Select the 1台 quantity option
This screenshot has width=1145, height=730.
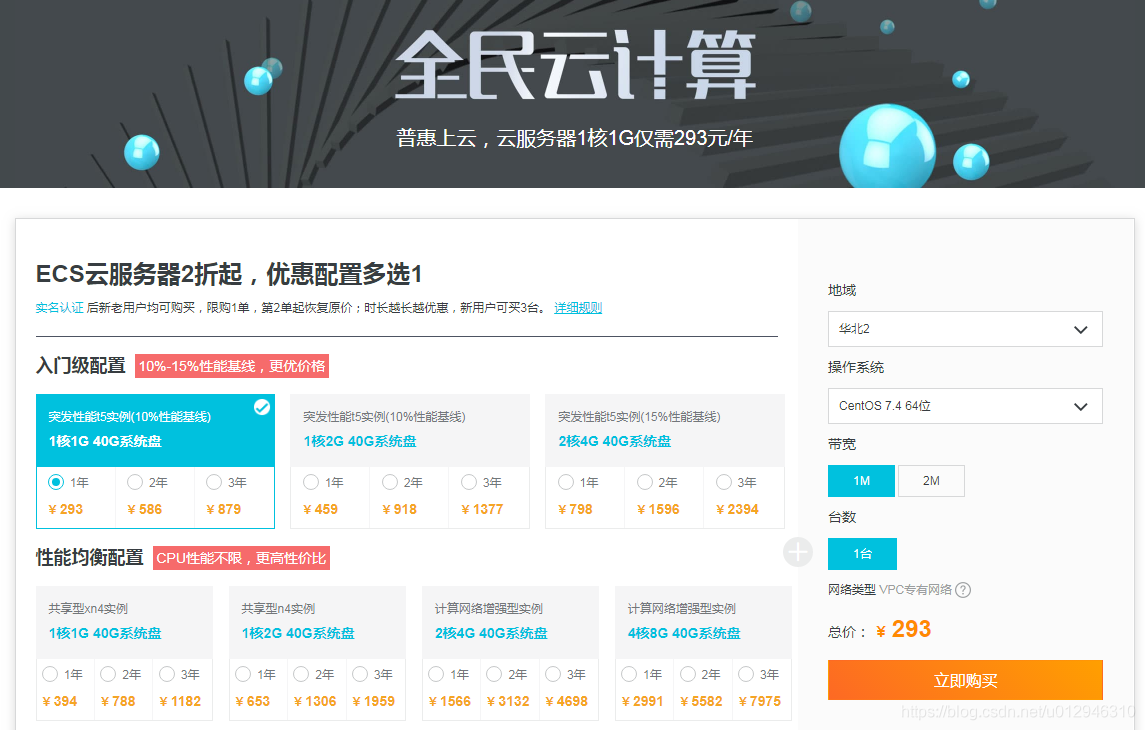pyautogui.click(x=862, y=554)
